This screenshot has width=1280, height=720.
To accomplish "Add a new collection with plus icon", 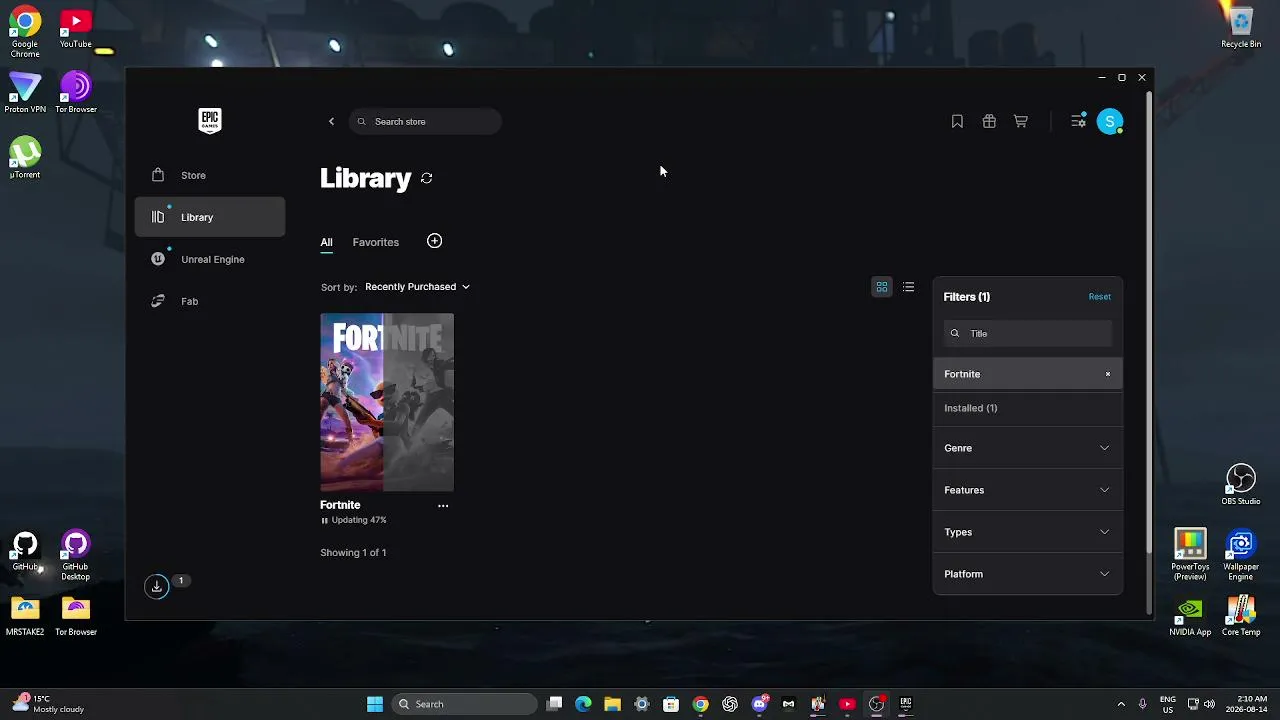I will (x=434, y=241).
